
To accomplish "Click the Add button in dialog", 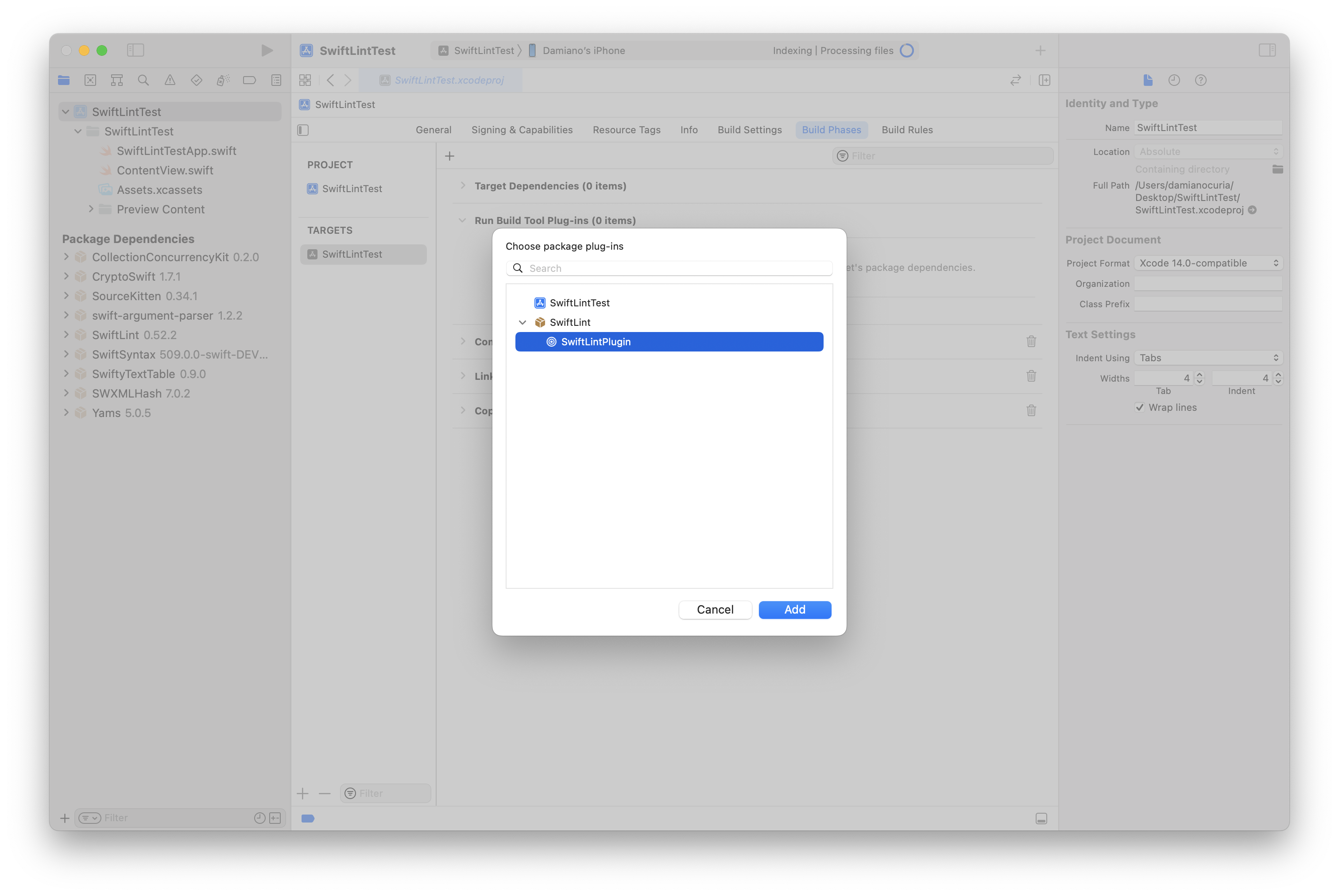I will click(794, 610).
